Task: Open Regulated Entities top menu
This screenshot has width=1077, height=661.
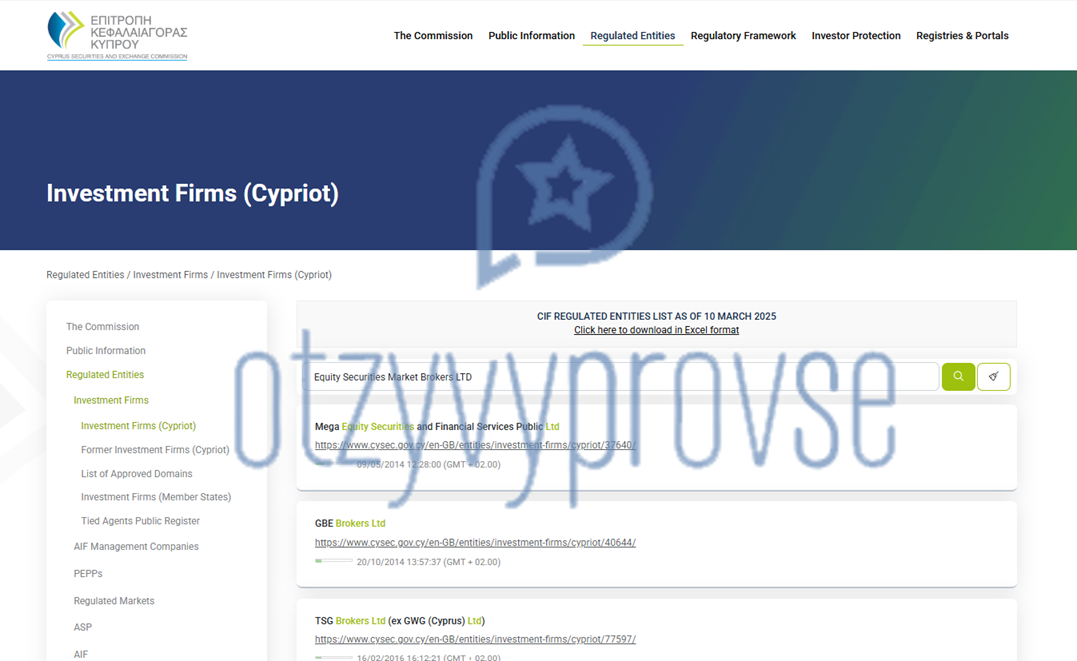Action: 633,36
